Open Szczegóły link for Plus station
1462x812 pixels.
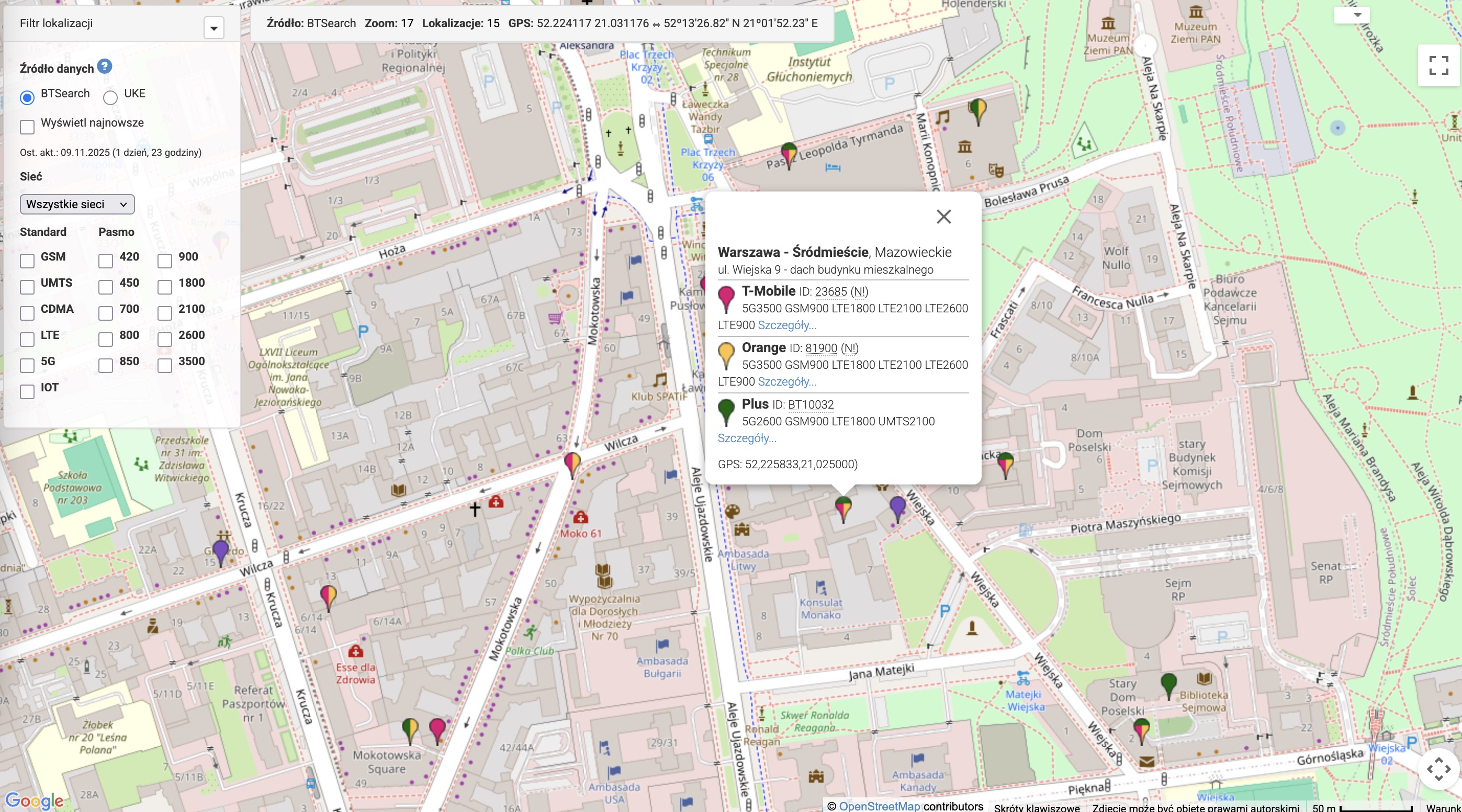pyautogui.click(x=747, y=438)
